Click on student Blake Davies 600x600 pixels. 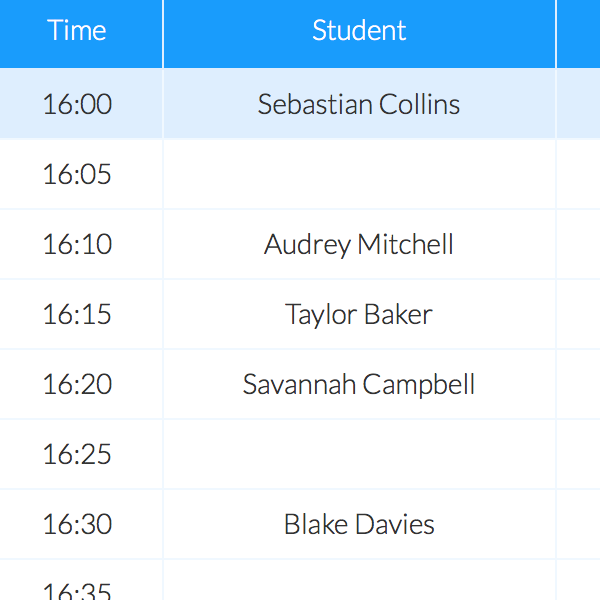(x=359, y=524)
